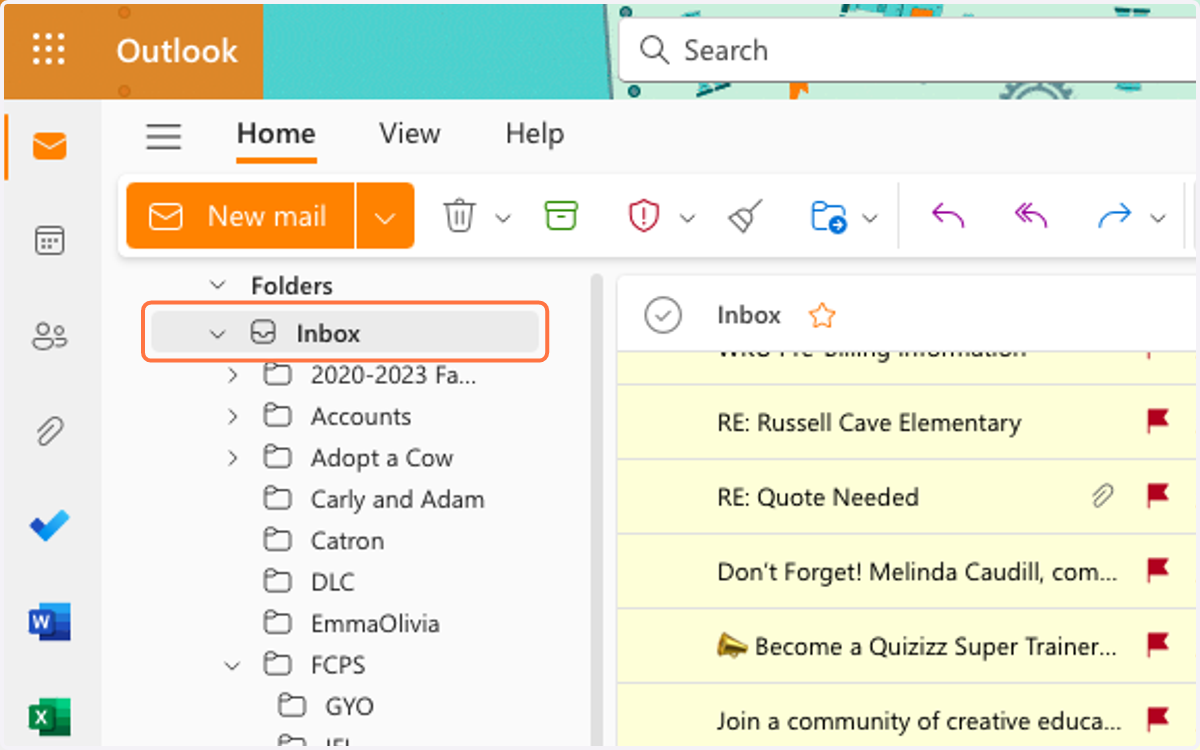The height and width of the screenshot is (750, 1200).
Task: Open the Carly and Adam folder
Action: coord(397,499)
